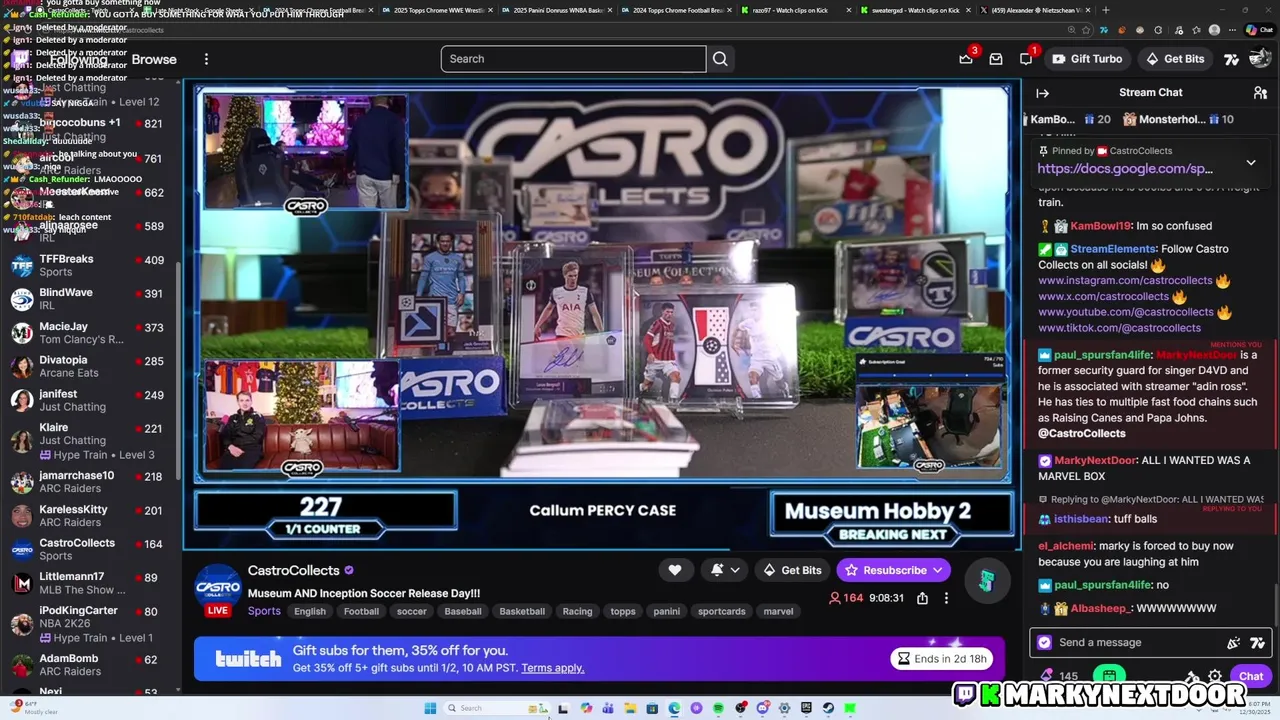Image resolution: width=1280 pixels, height=720 pixels.
Task: Click the heart follow icon
Action: 675,570
